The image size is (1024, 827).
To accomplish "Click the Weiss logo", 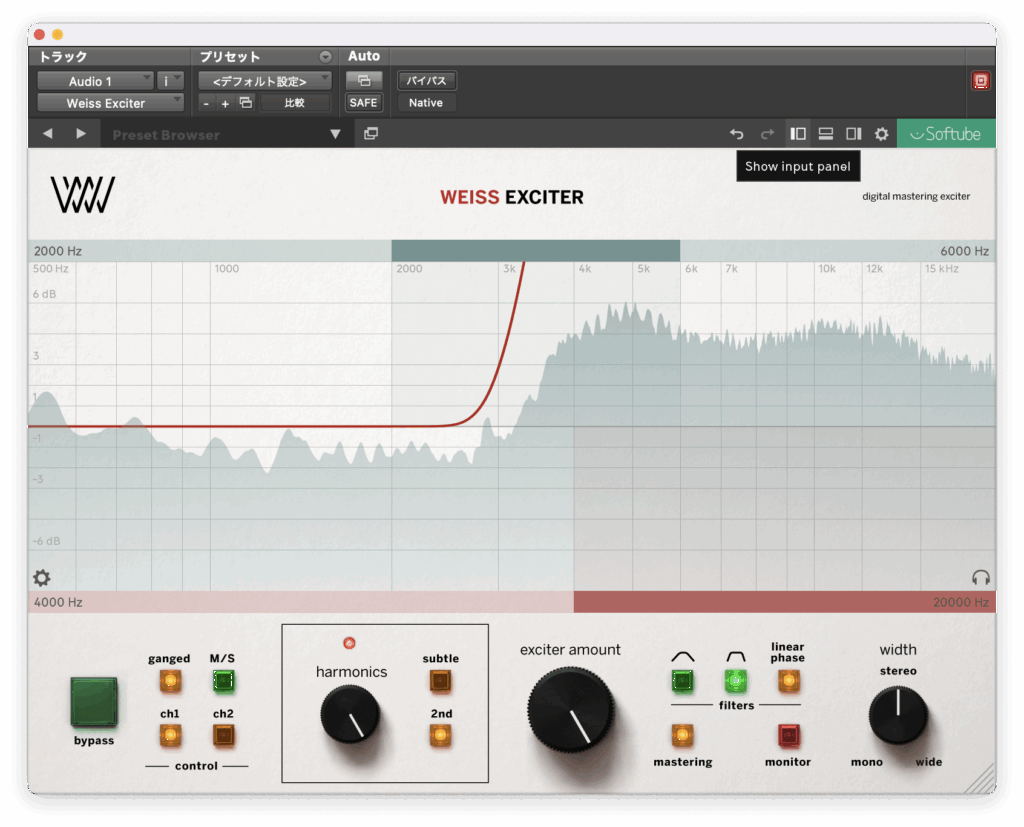I will tap(83, 195).
